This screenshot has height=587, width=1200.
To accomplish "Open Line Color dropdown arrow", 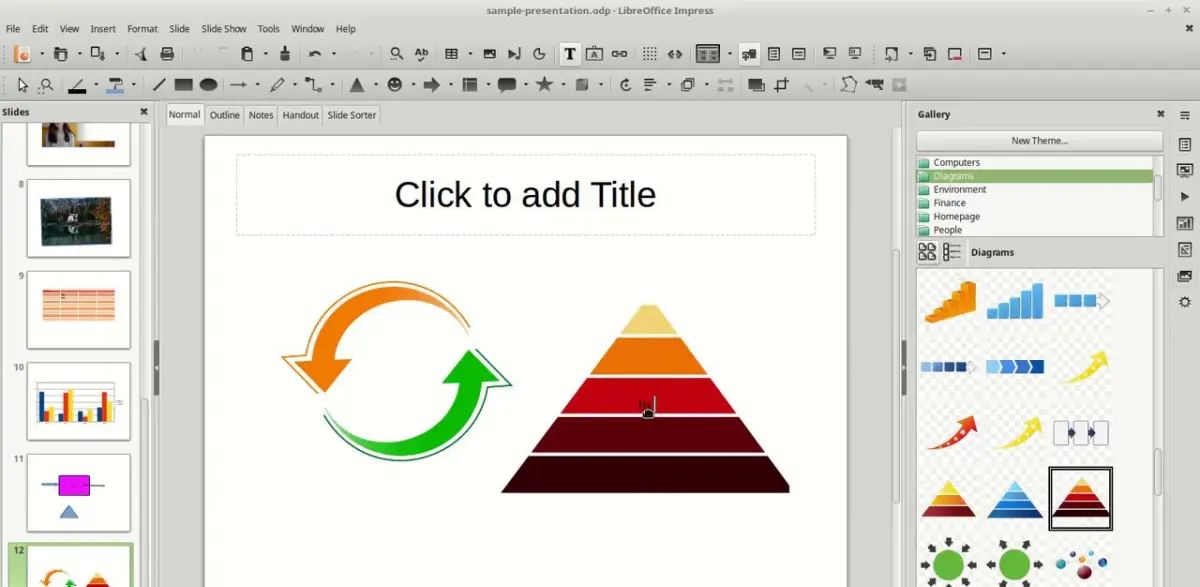I will (x=96, y=85).
